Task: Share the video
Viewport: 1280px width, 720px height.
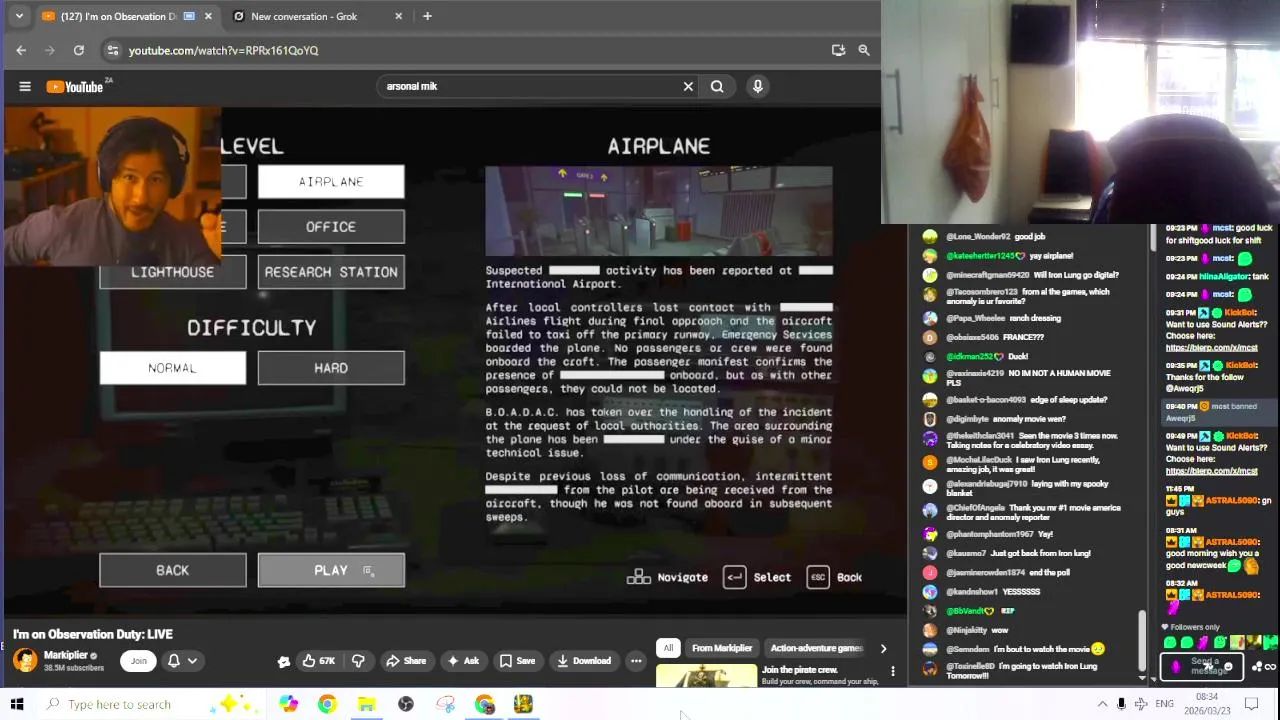Action: tap(406, 661)
